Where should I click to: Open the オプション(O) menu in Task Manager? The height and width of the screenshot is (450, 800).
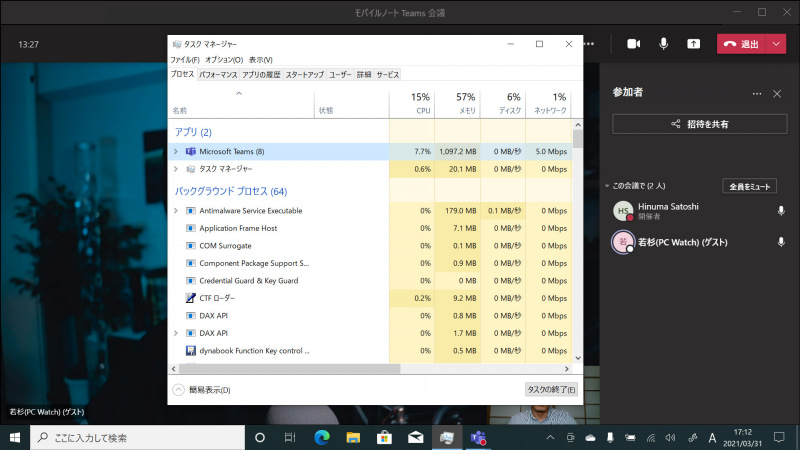[224, 60]
